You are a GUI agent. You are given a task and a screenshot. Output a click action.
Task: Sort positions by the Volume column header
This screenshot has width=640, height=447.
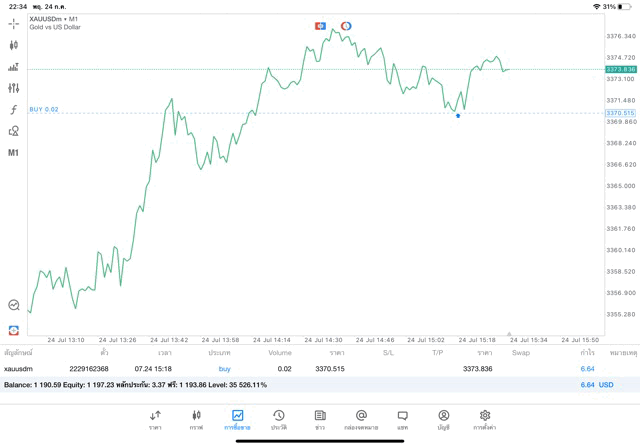[280, 353]
